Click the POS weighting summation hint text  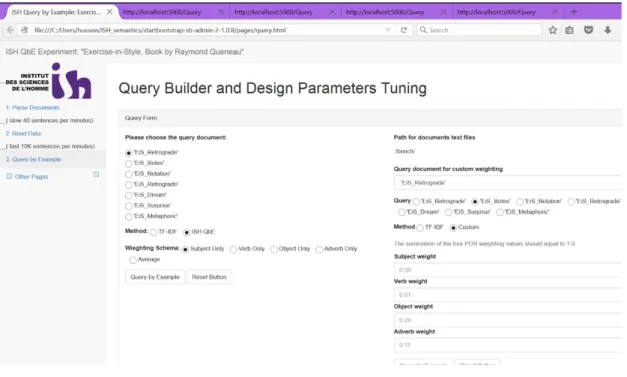[x=484, y=243]
